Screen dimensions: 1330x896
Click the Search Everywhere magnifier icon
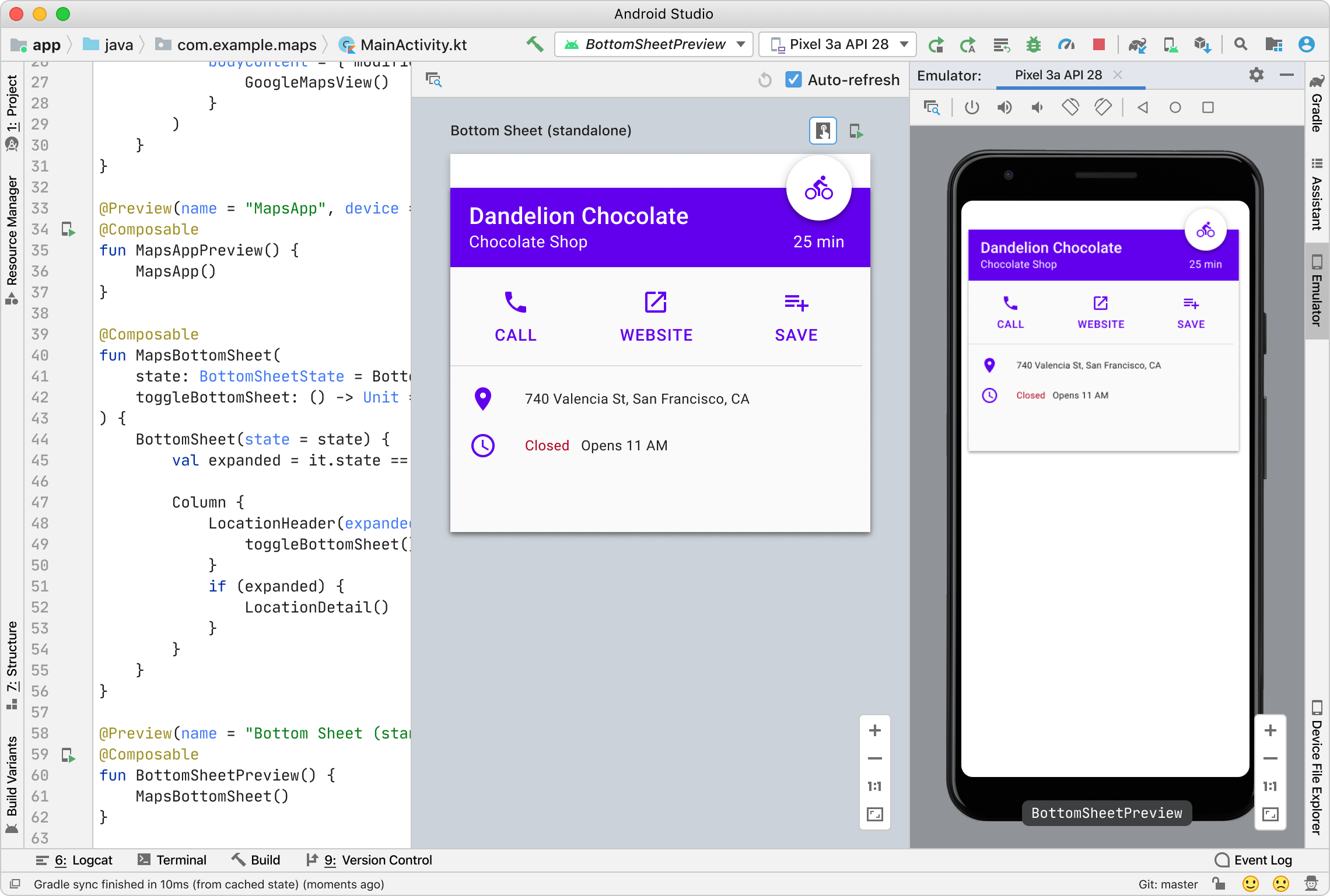tap(1241, 44)
